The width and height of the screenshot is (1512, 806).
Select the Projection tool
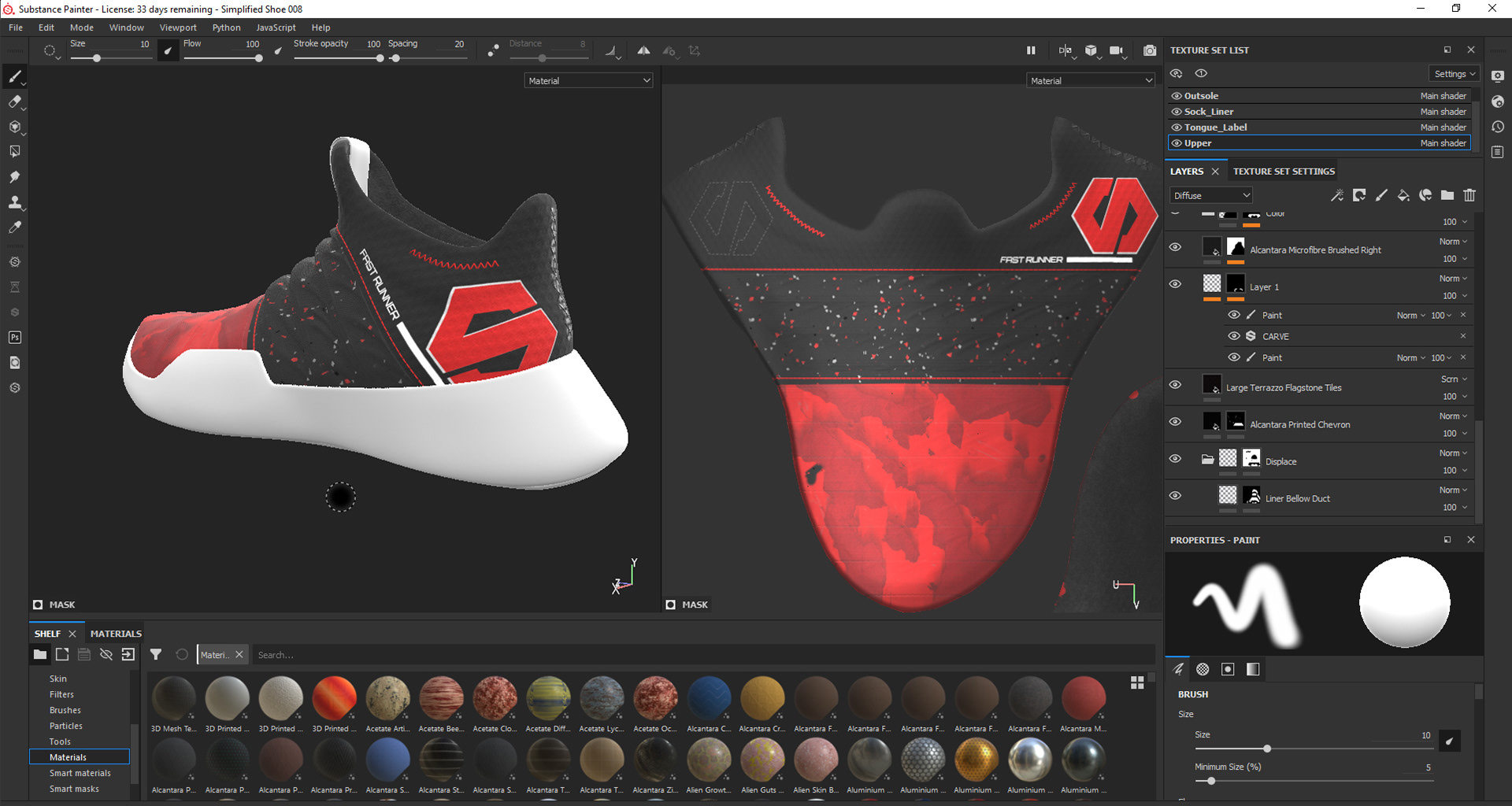click(14, 127)
